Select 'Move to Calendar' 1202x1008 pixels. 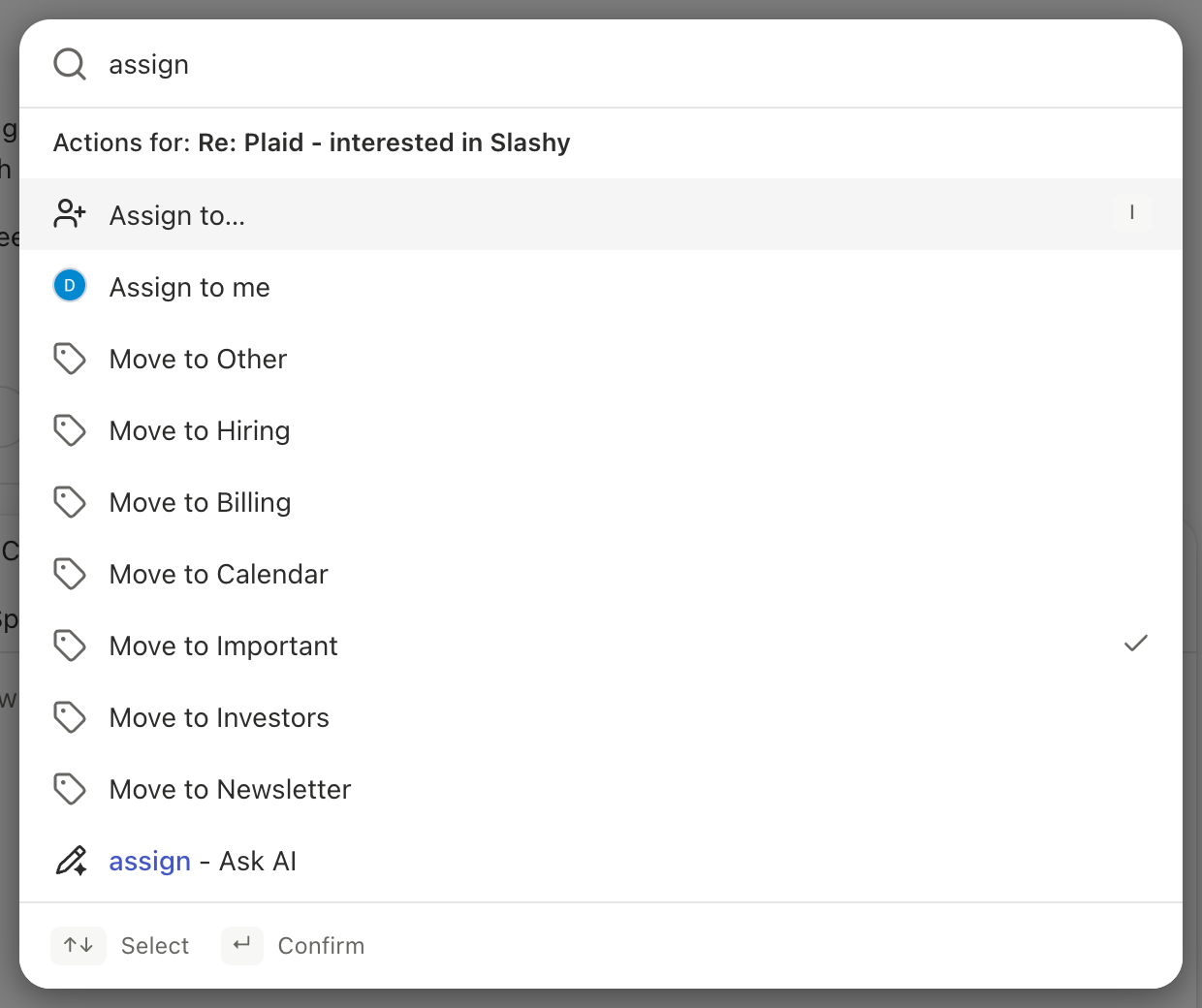tap(601, 573)
